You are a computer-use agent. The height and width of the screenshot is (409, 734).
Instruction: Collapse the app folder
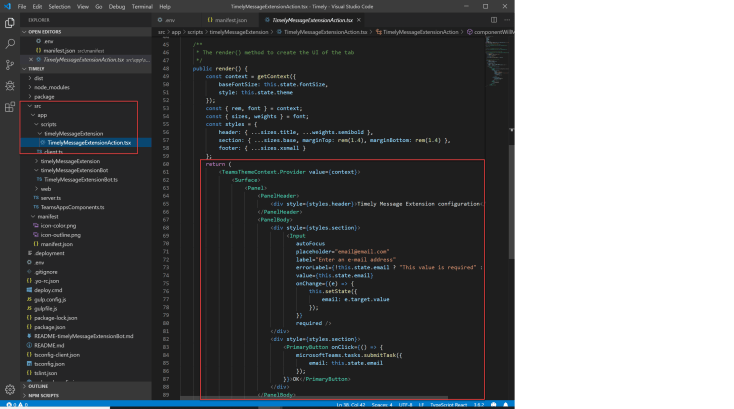click(42, 115)
